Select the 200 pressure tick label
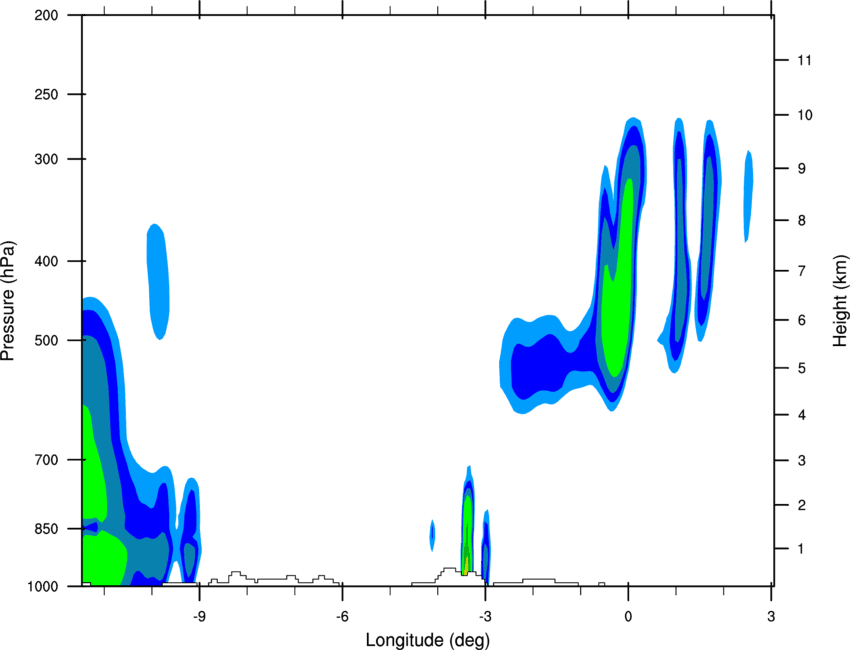Image resolution: width=850 pixels, height=650 pixels. click(46, 15)
